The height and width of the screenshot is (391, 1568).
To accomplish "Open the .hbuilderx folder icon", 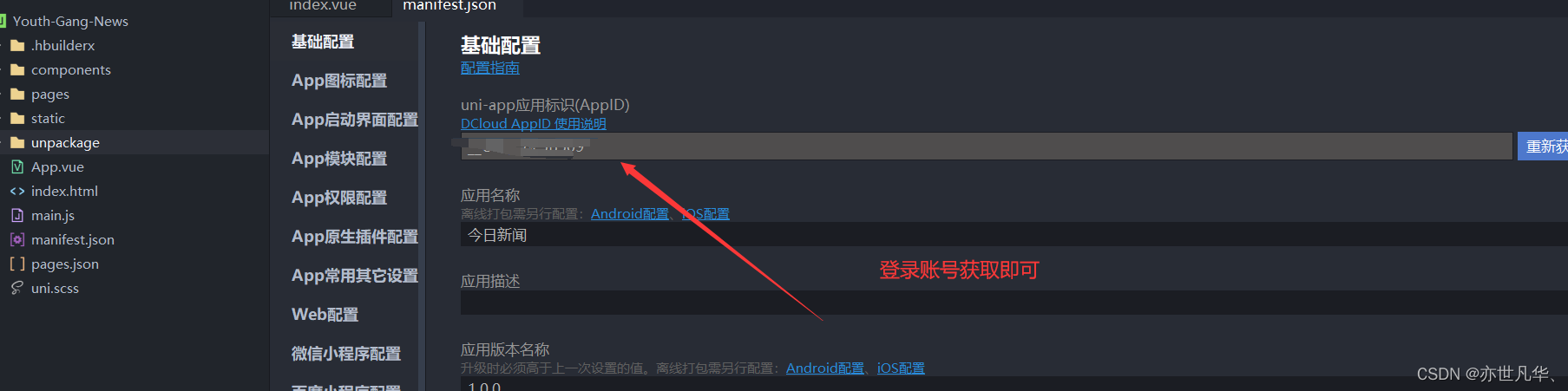I will [x=17, y=45].
